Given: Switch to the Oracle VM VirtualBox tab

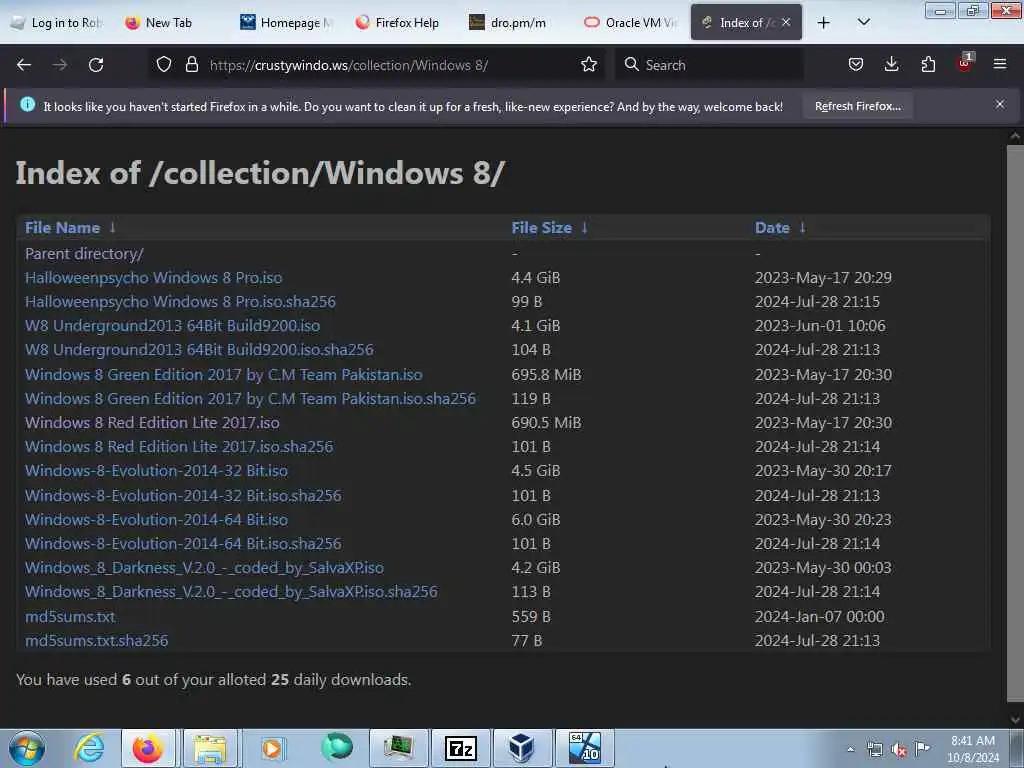Looking at the screenshot, I should click(630, 23).
